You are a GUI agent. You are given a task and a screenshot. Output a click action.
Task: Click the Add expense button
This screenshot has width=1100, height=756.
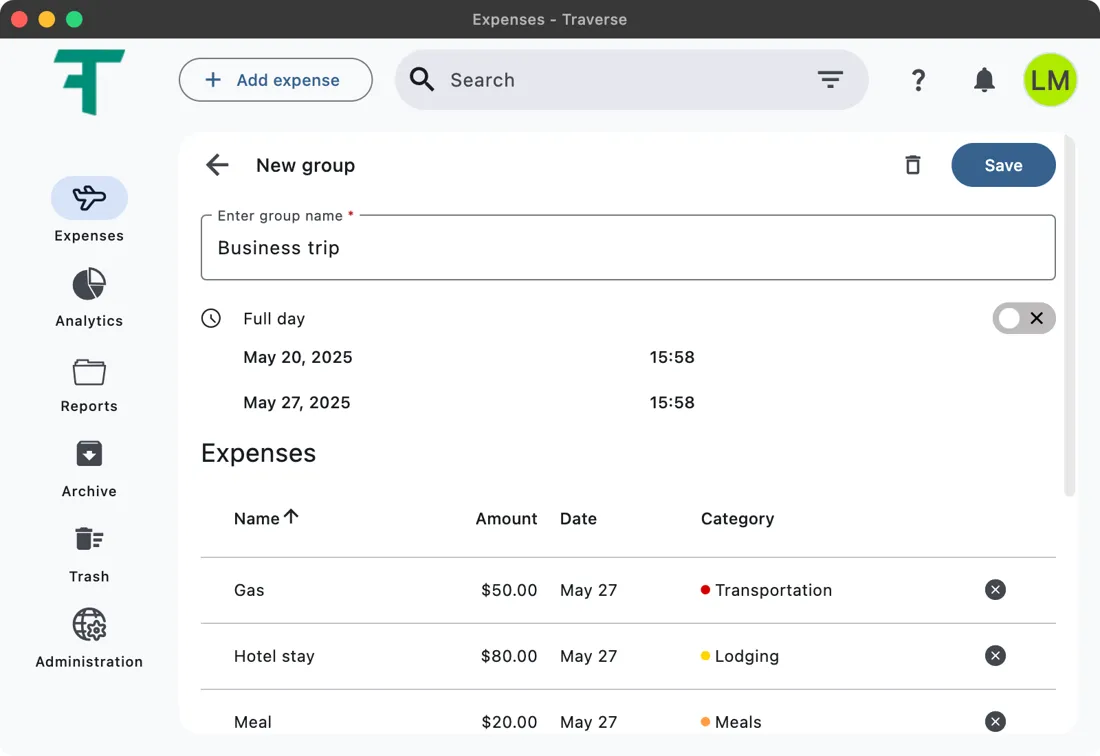[275, 80]
